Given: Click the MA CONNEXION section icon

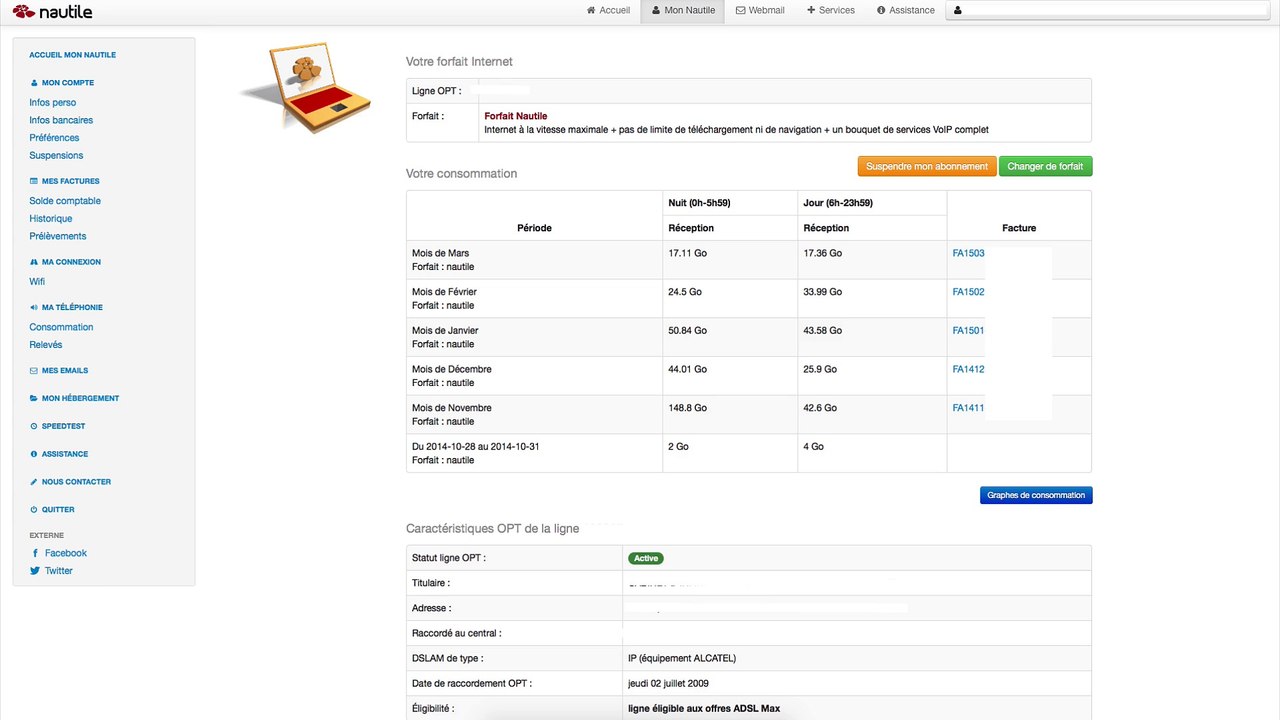Looking at the screenshot, I should (34, 262).
